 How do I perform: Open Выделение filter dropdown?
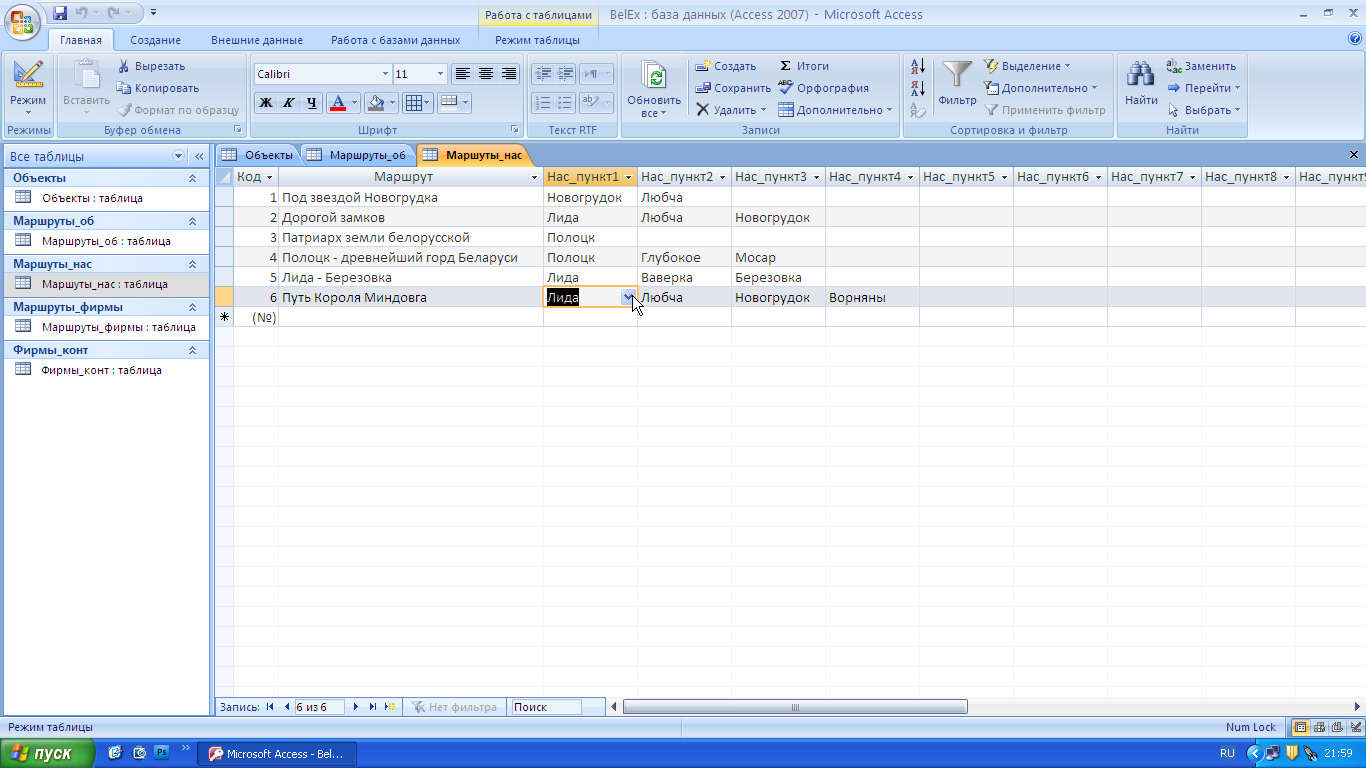[x=1027, y=66]
